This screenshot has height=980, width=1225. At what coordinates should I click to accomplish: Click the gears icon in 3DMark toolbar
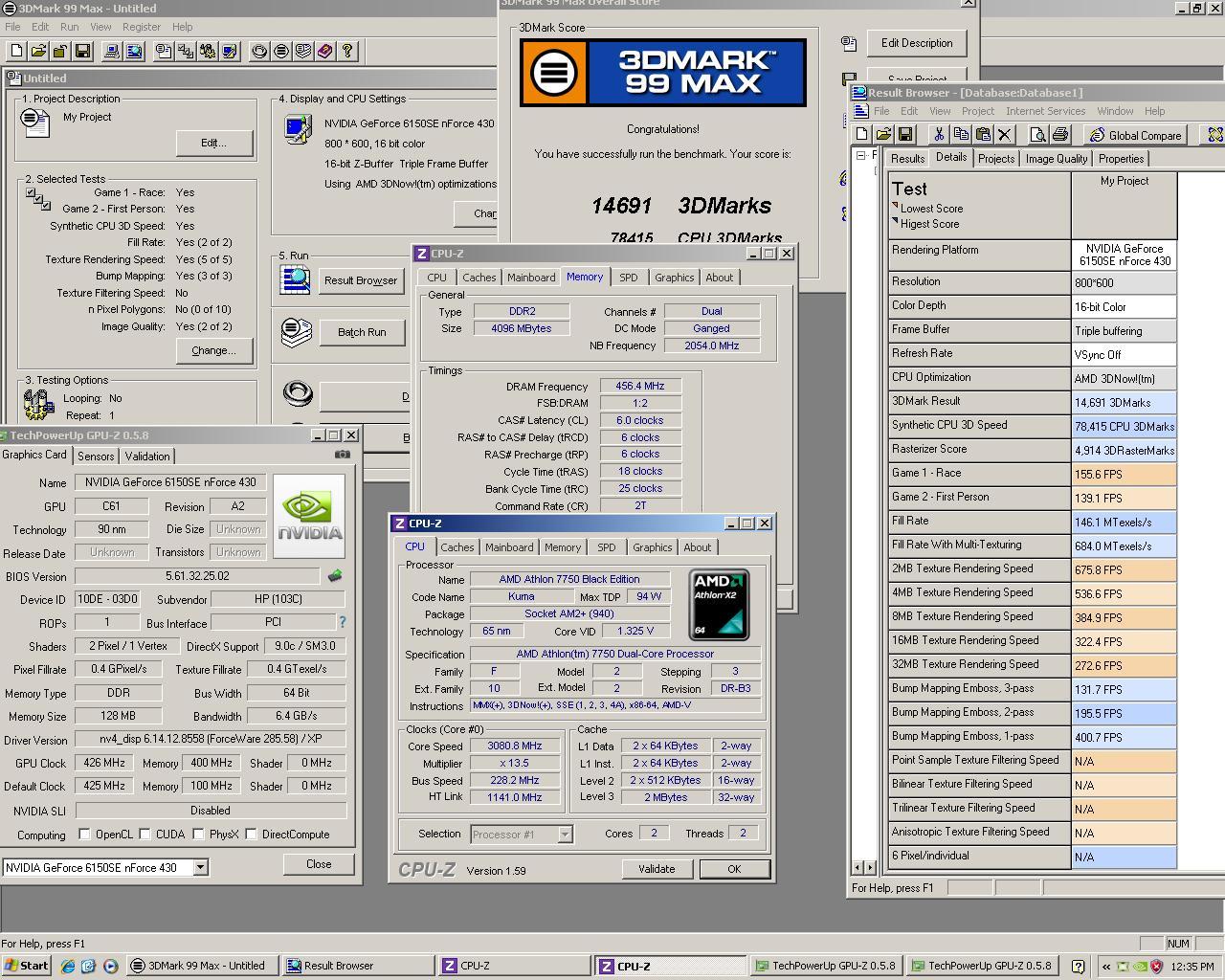(x=208, y=51)
